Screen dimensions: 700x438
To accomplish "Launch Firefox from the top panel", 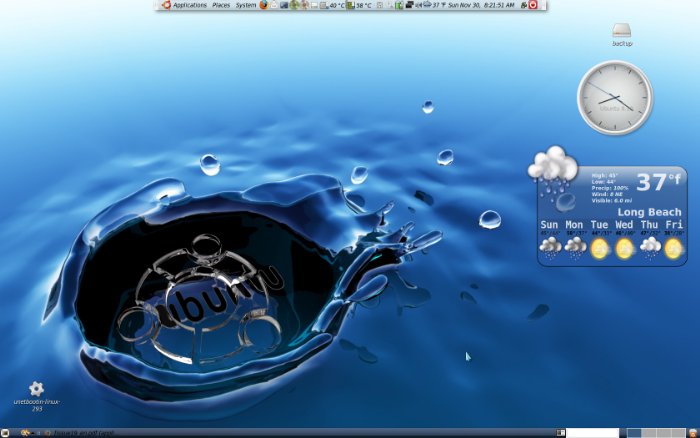I will point(264,5).
